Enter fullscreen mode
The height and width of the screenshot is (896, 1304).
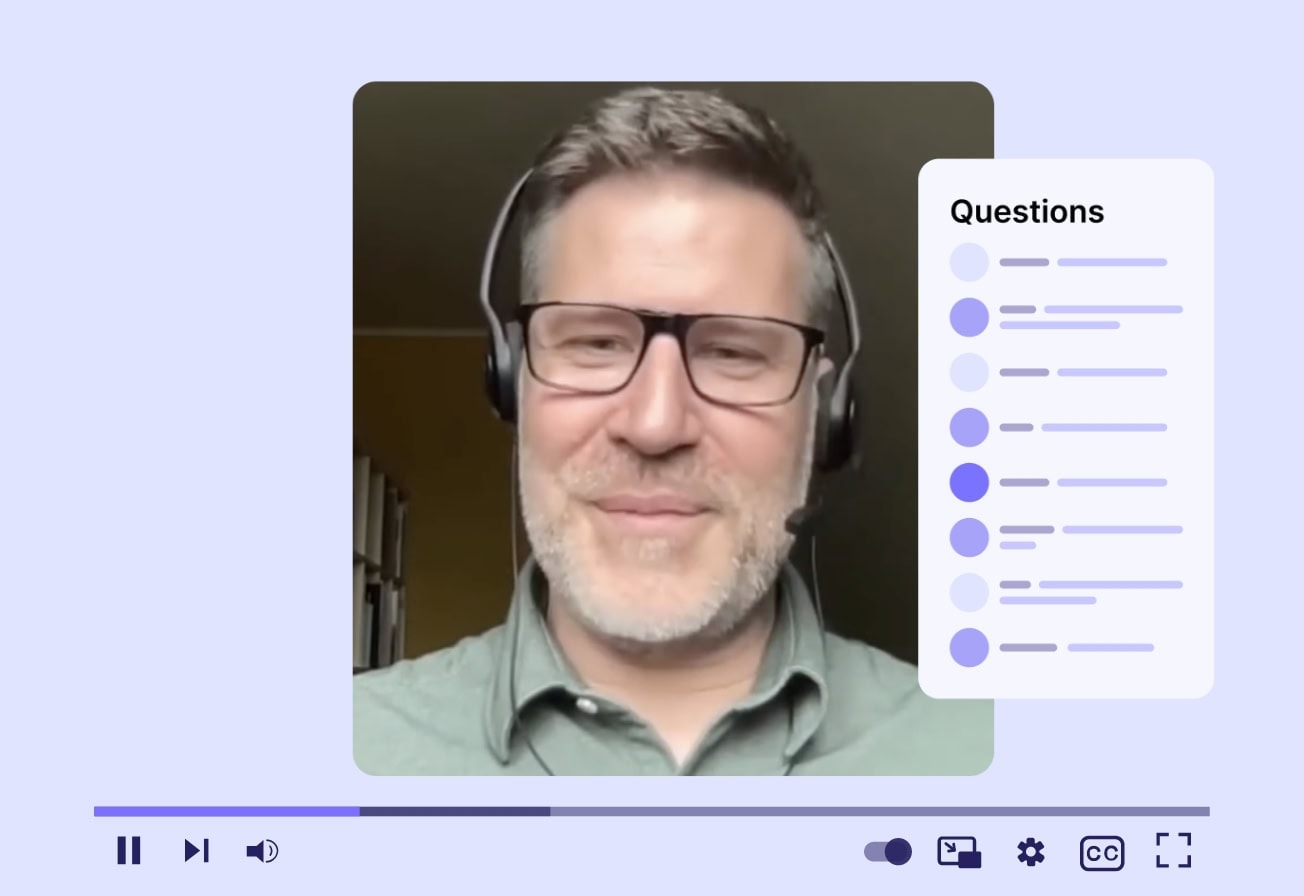click(x=1173, y=851)
